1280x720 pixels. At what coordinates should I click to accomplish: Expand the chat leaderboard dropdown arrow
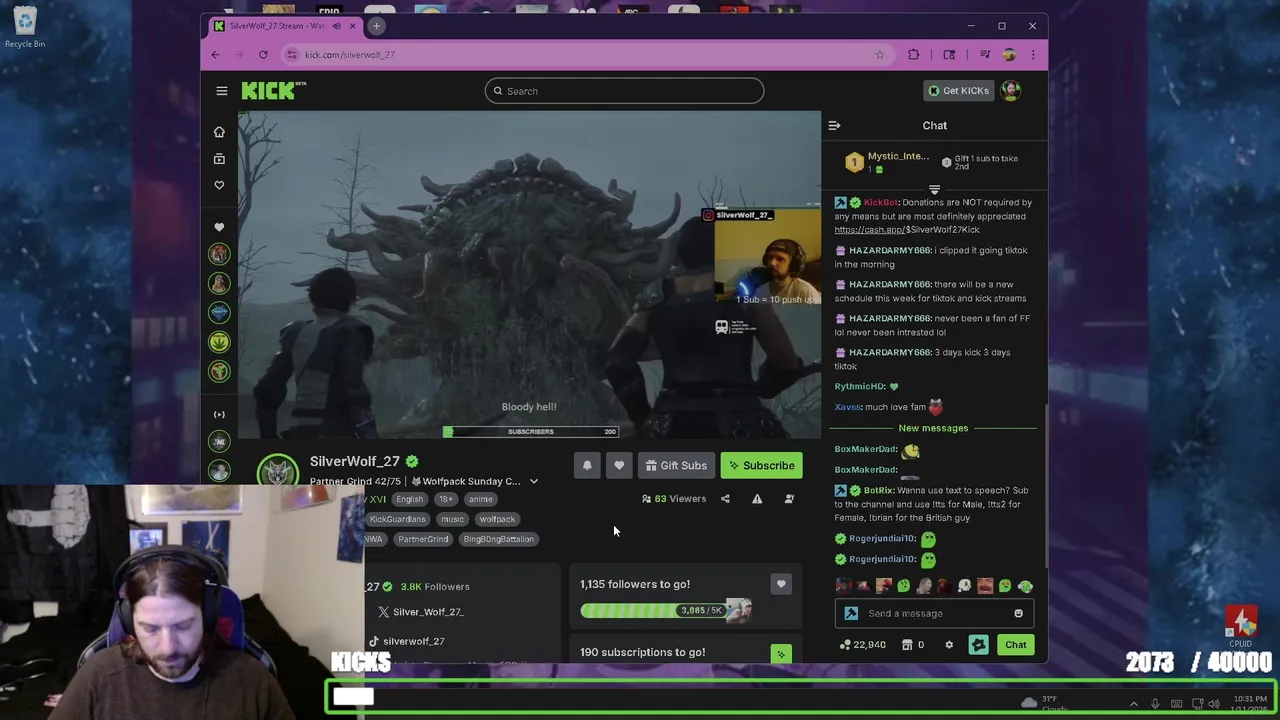pyautogui.click(x=934, y=189)
